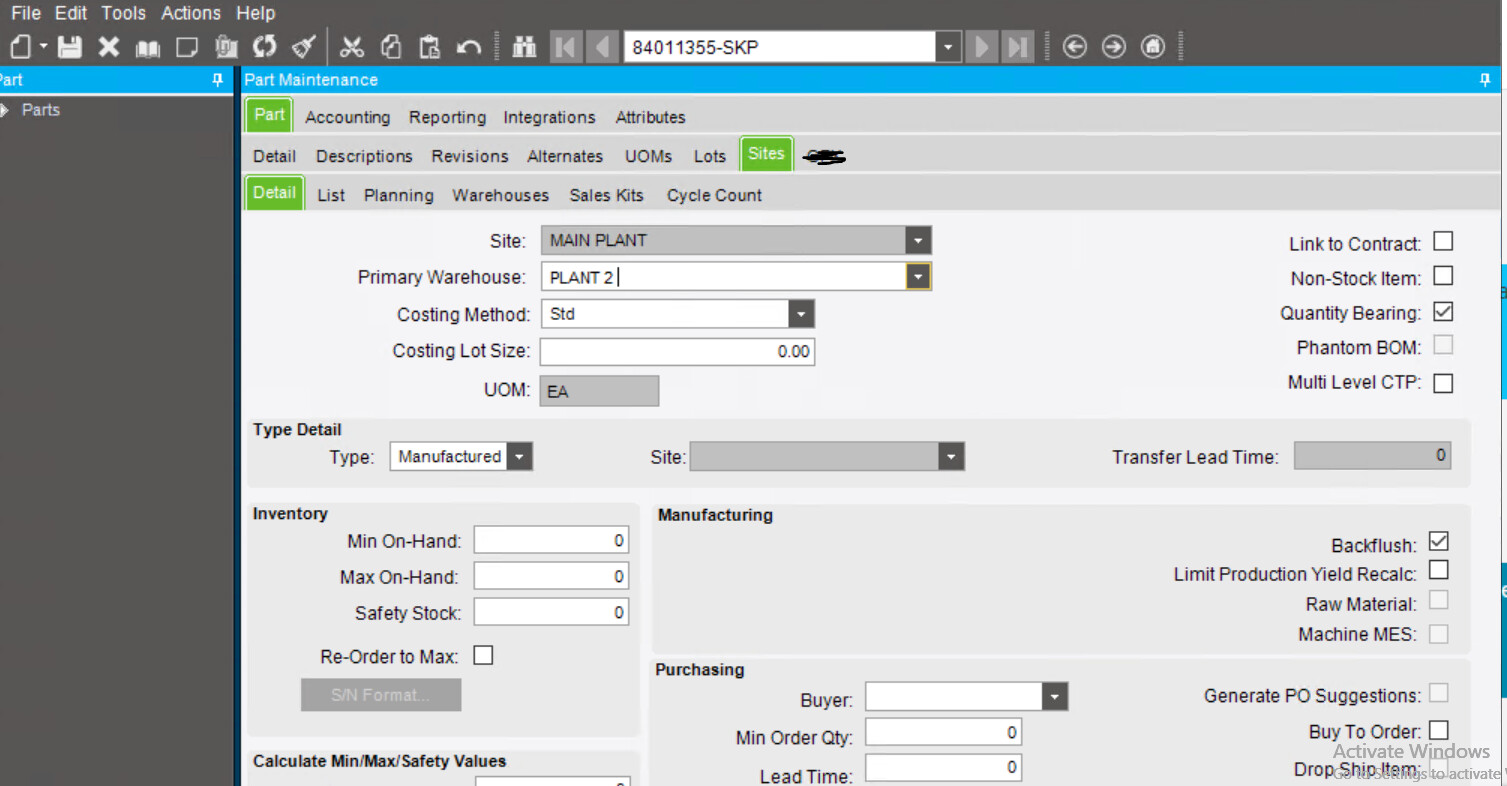
Task: Click the Paste clipboard icon
Action: 430,47
